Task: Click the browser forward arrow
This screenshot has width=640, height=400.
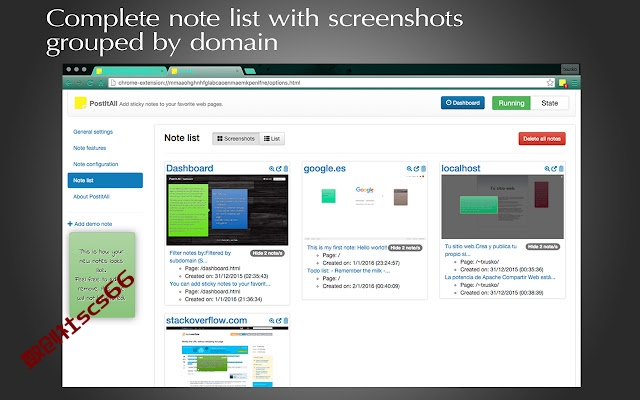Action: tap(79, 83)
